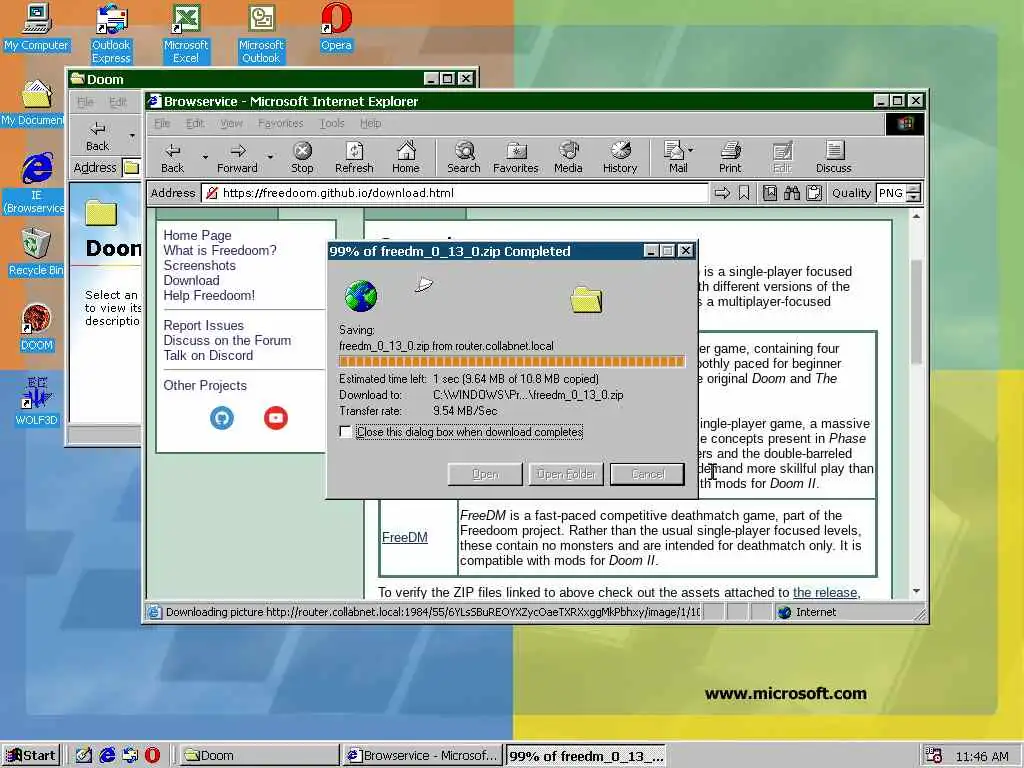This screenshot has height=768, width=1024.
Task: Click 'Report Issues' sidebar link
Action: point(203,325)
